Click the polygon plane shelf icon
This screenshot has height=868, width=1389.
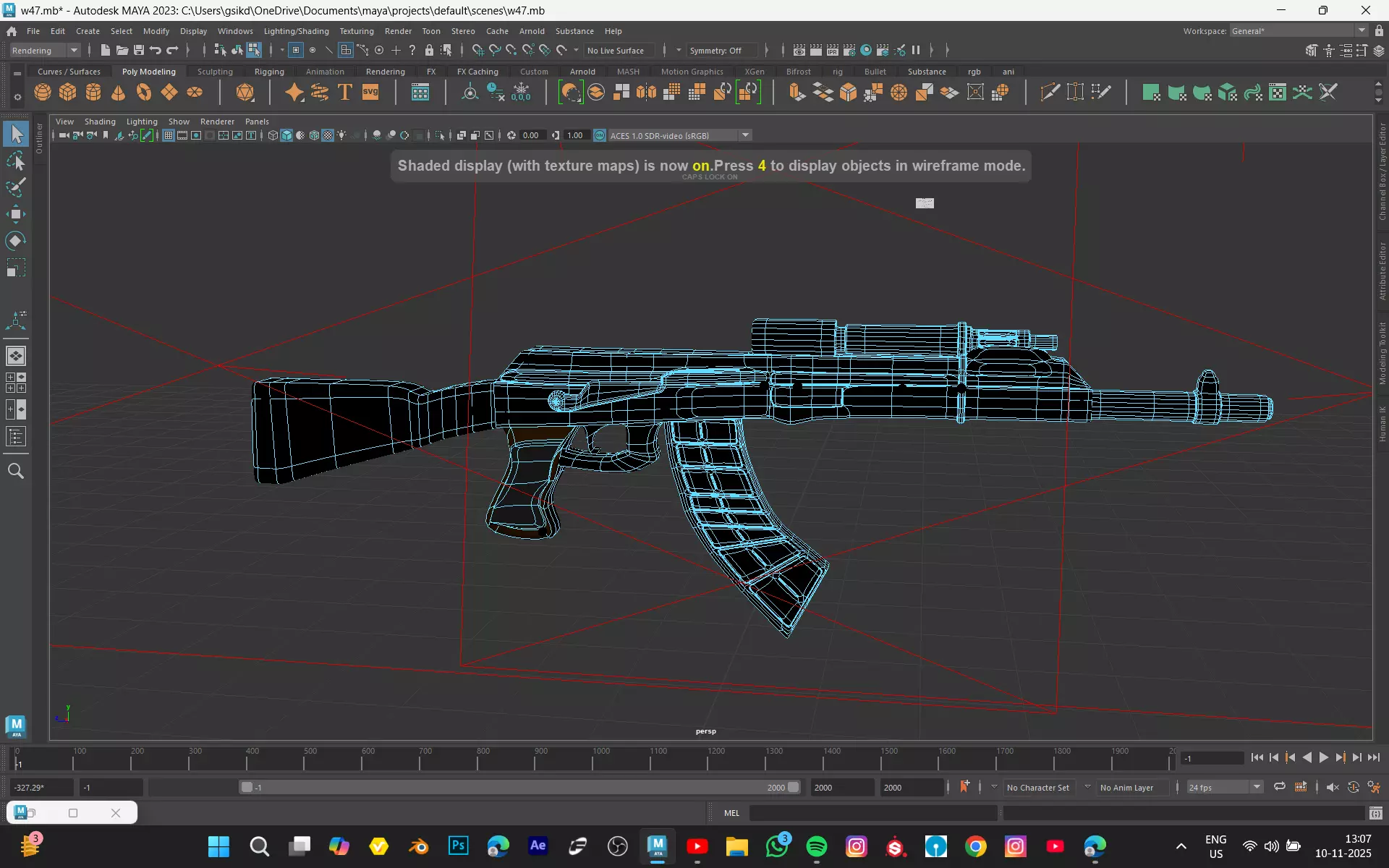169,93
